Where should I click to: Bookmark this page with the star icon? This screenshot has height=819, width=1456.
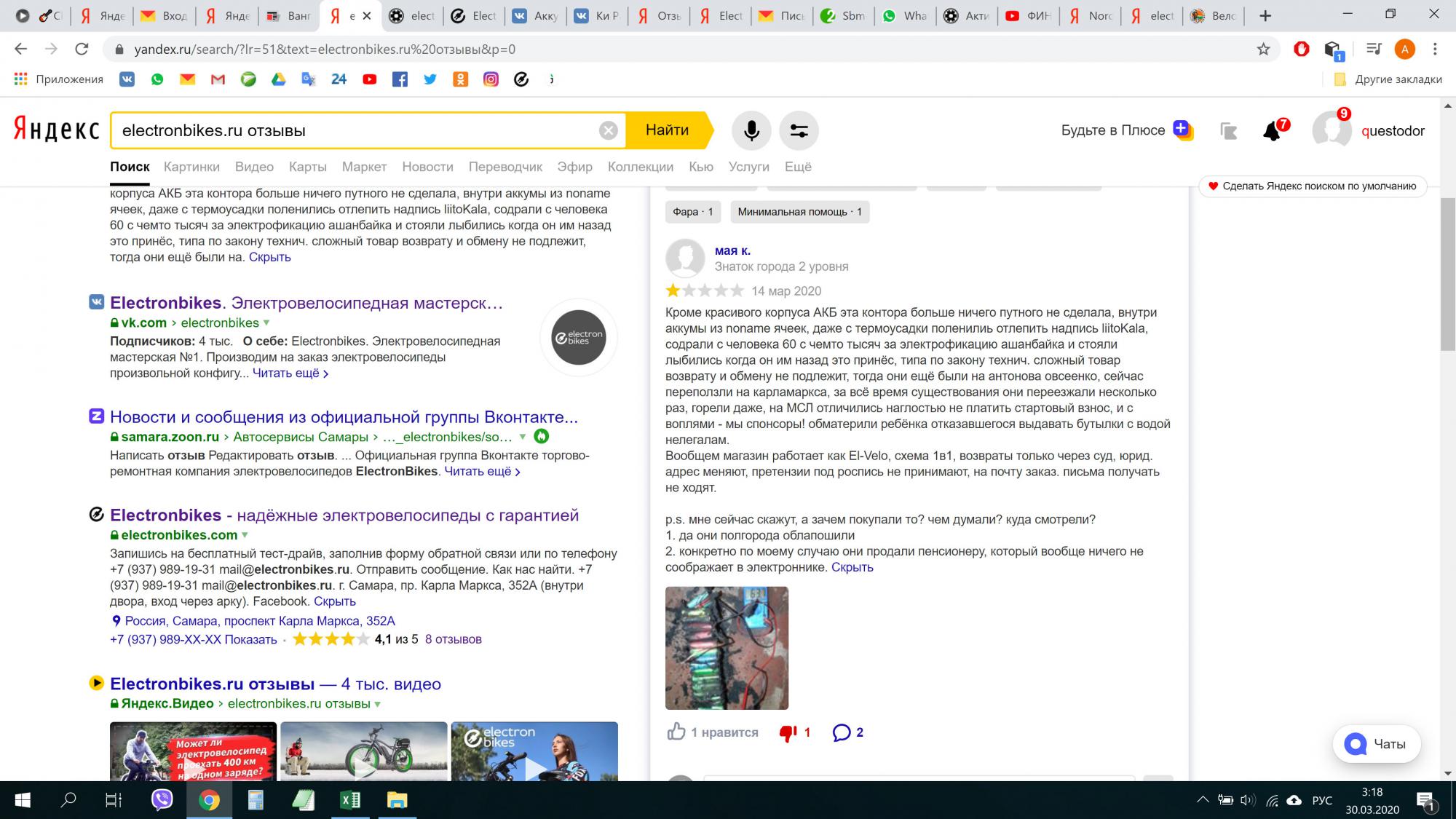point(1263,50)
